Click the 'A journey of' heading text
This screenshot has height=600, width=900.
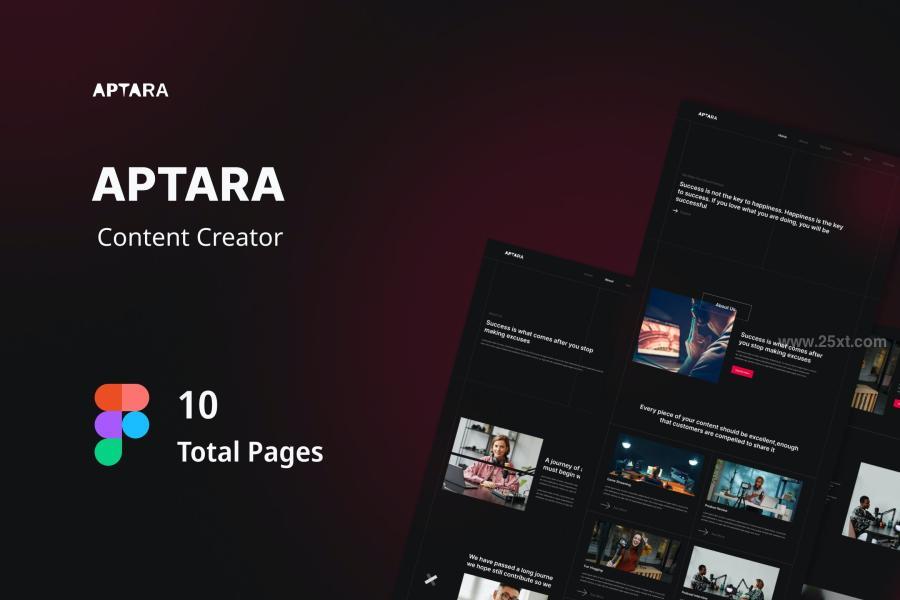[562, 469]
